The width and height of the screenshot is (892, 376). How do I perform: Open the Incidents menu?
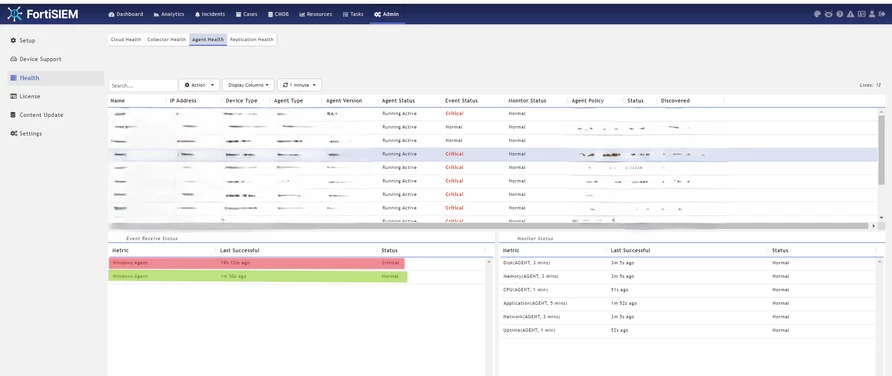click(210, 14)
